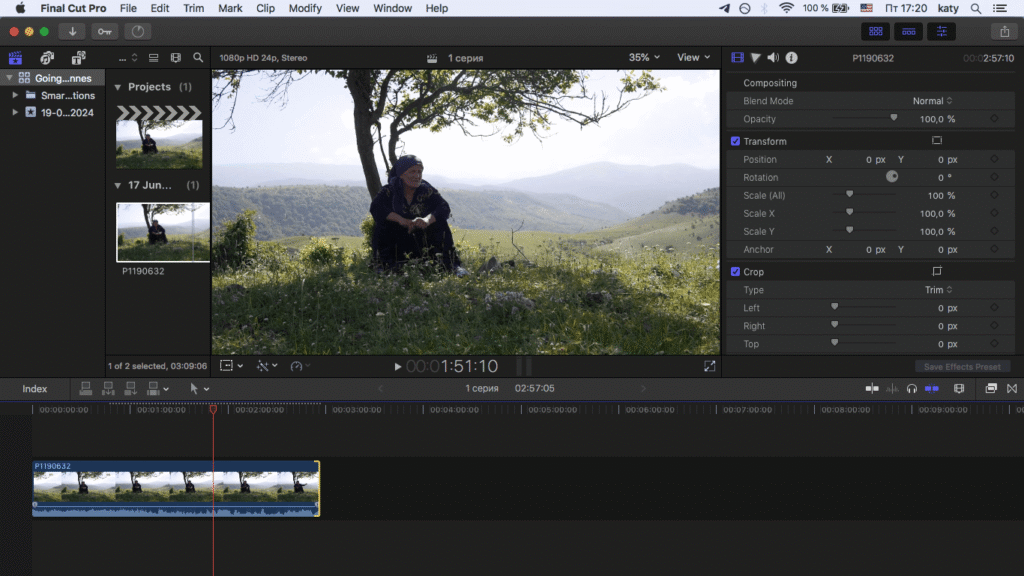Uncheck the Crop checkbox
Viewport: 1024px width, 576px height.
[x=735, y=272]
